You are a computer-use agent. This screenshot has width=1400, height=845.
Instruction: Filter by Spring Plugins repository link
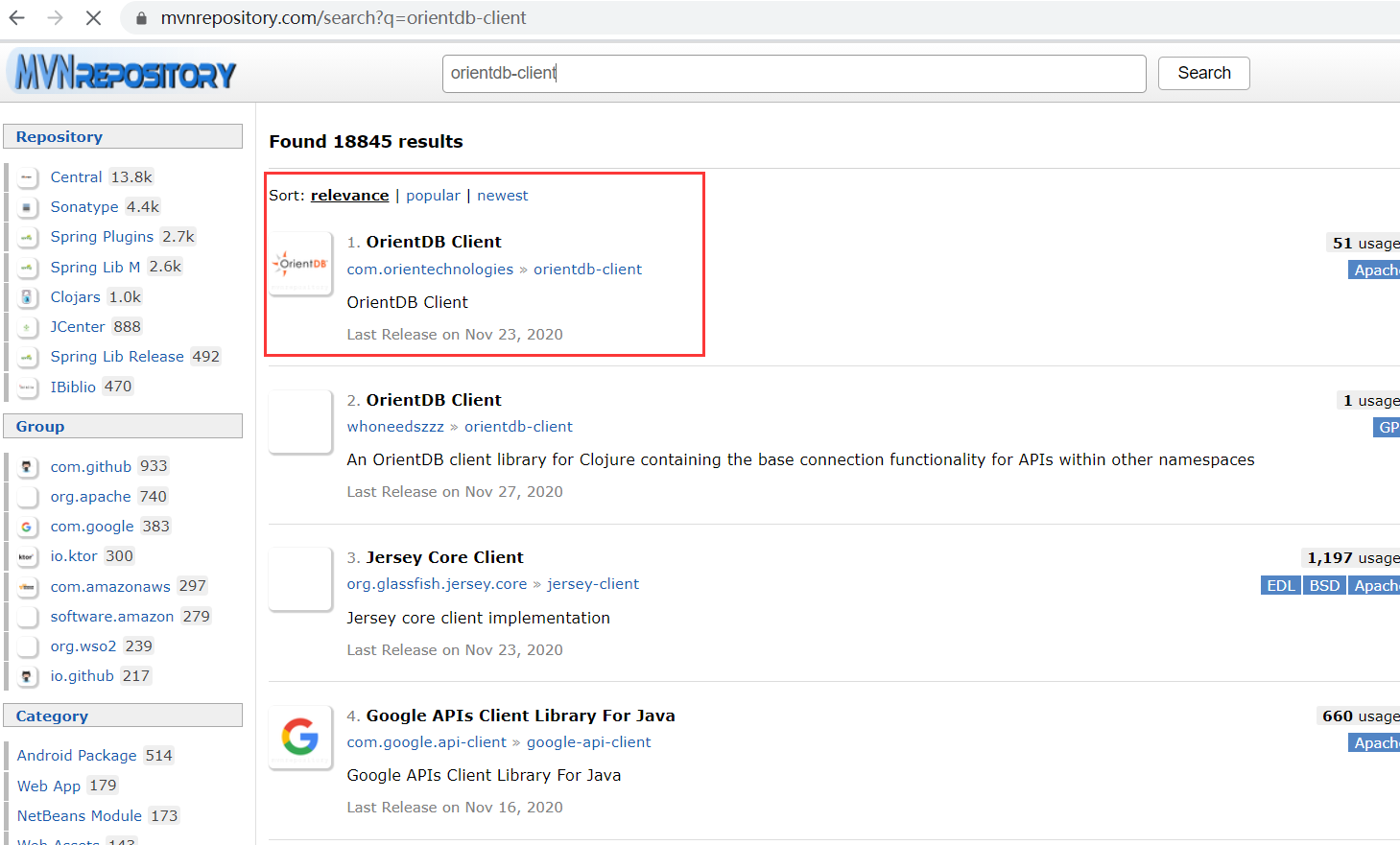[x=102, y=237]
